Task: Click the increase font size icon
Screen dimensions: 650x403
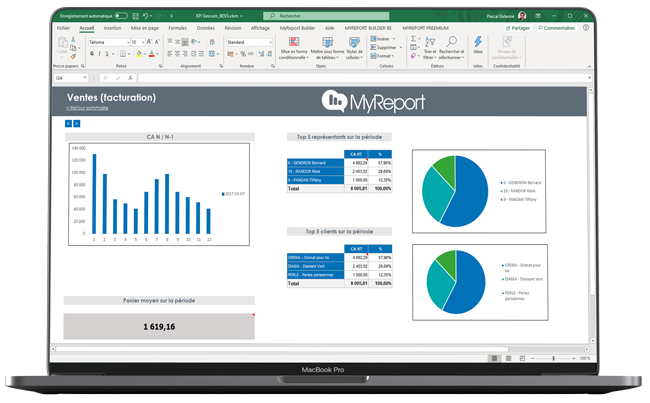Action: click(149, 42)
